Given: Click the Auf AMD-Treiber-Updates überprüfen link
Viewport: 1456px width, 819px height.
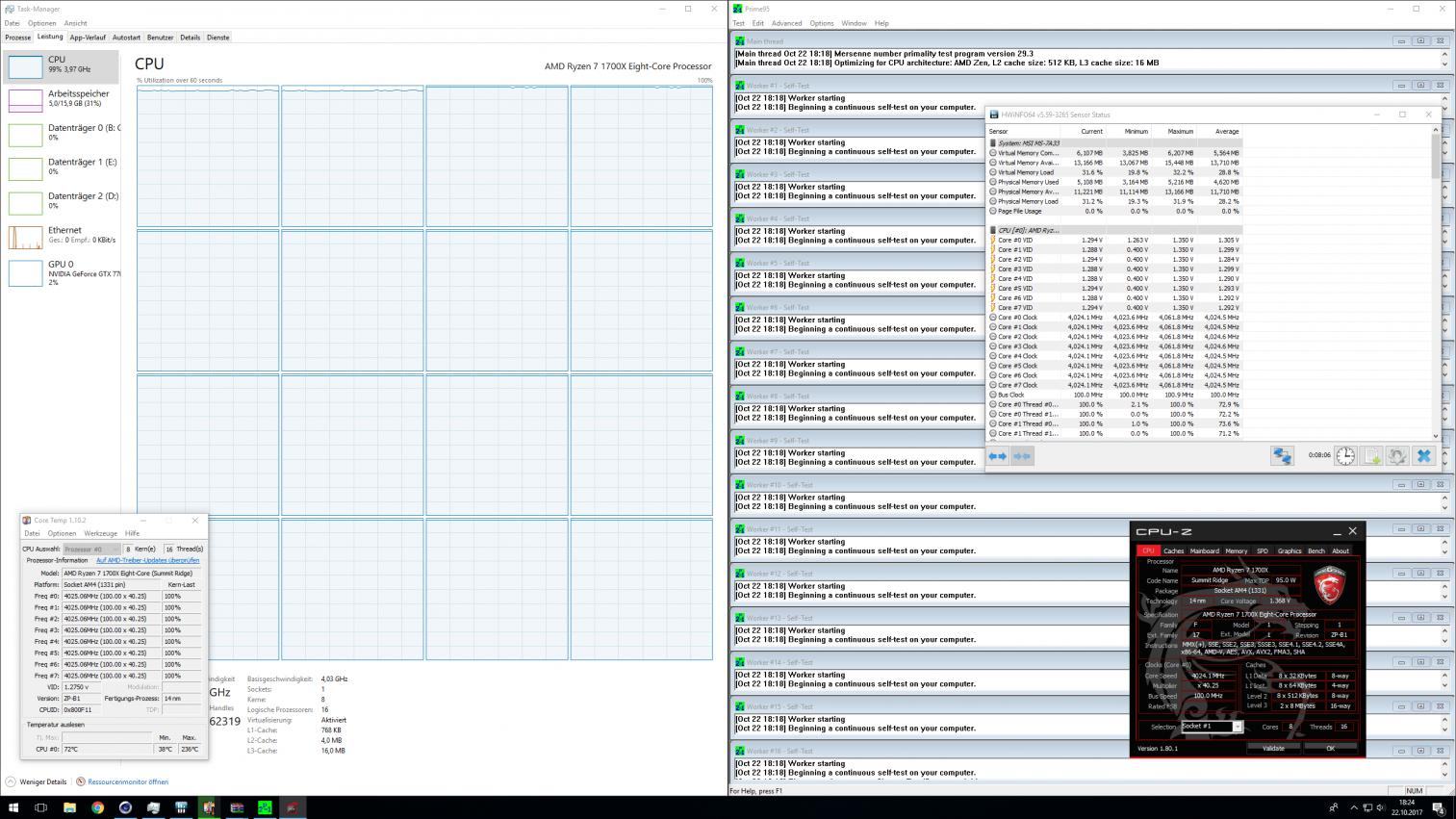Looking at the screenshot, I should point(147,560).
